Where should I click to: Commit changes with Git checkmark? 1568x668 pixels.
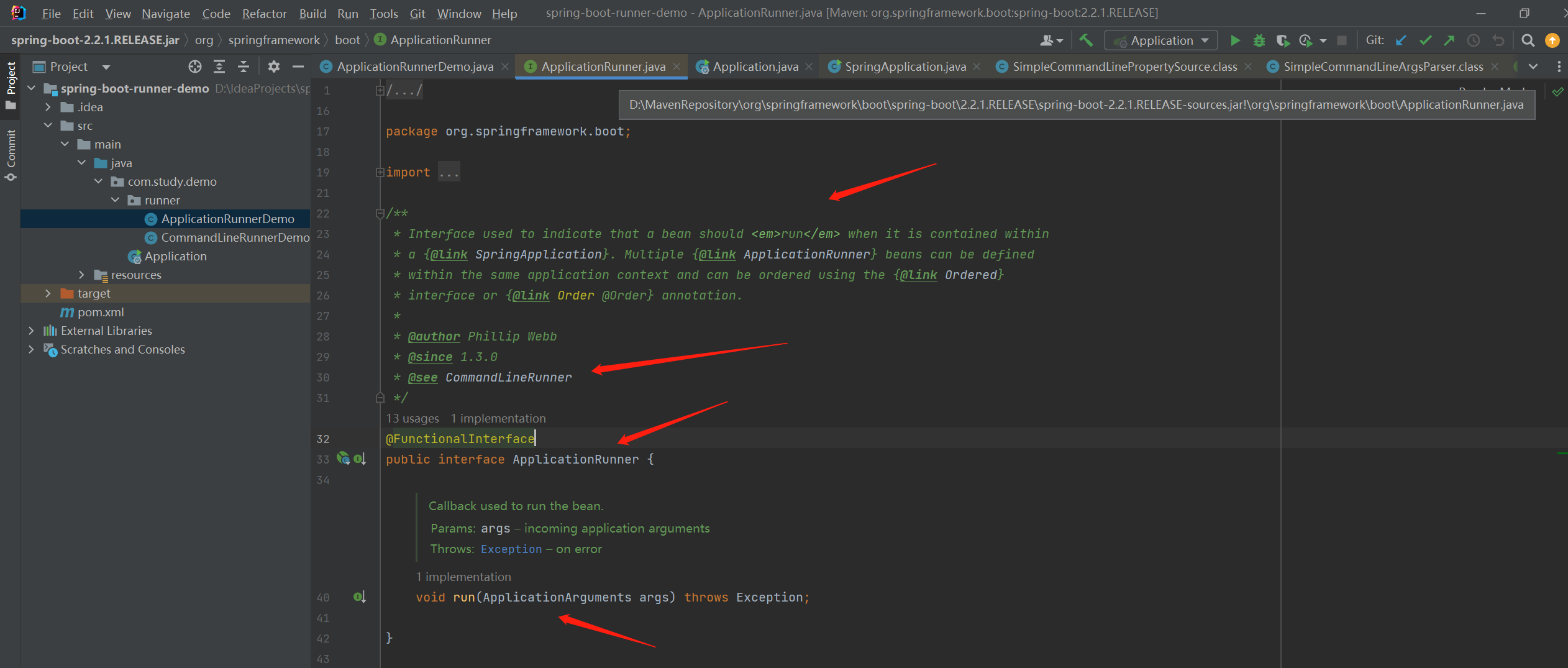(1425, 40)
